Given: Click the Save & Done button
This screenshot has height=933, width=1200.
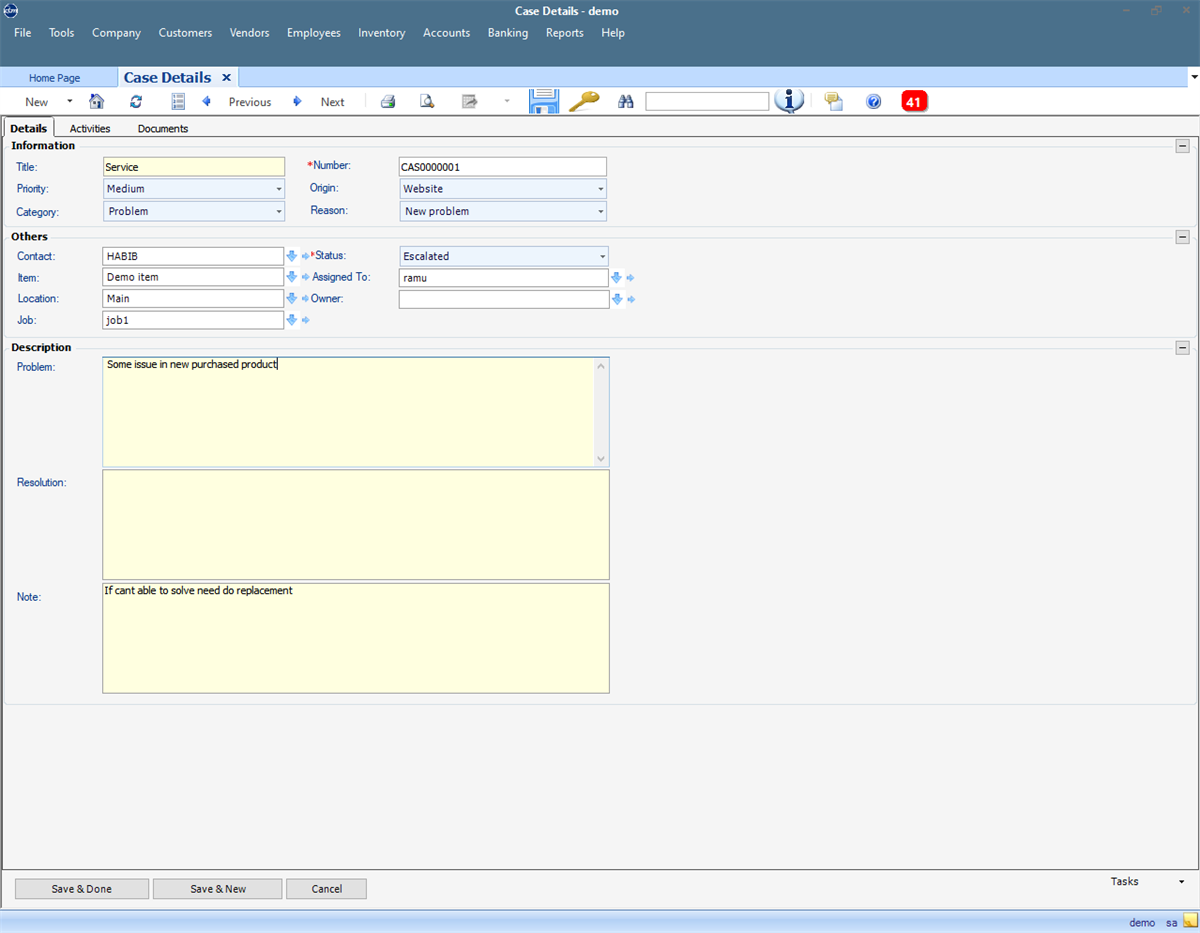Looking at the screenshot, I should (82, 889).
